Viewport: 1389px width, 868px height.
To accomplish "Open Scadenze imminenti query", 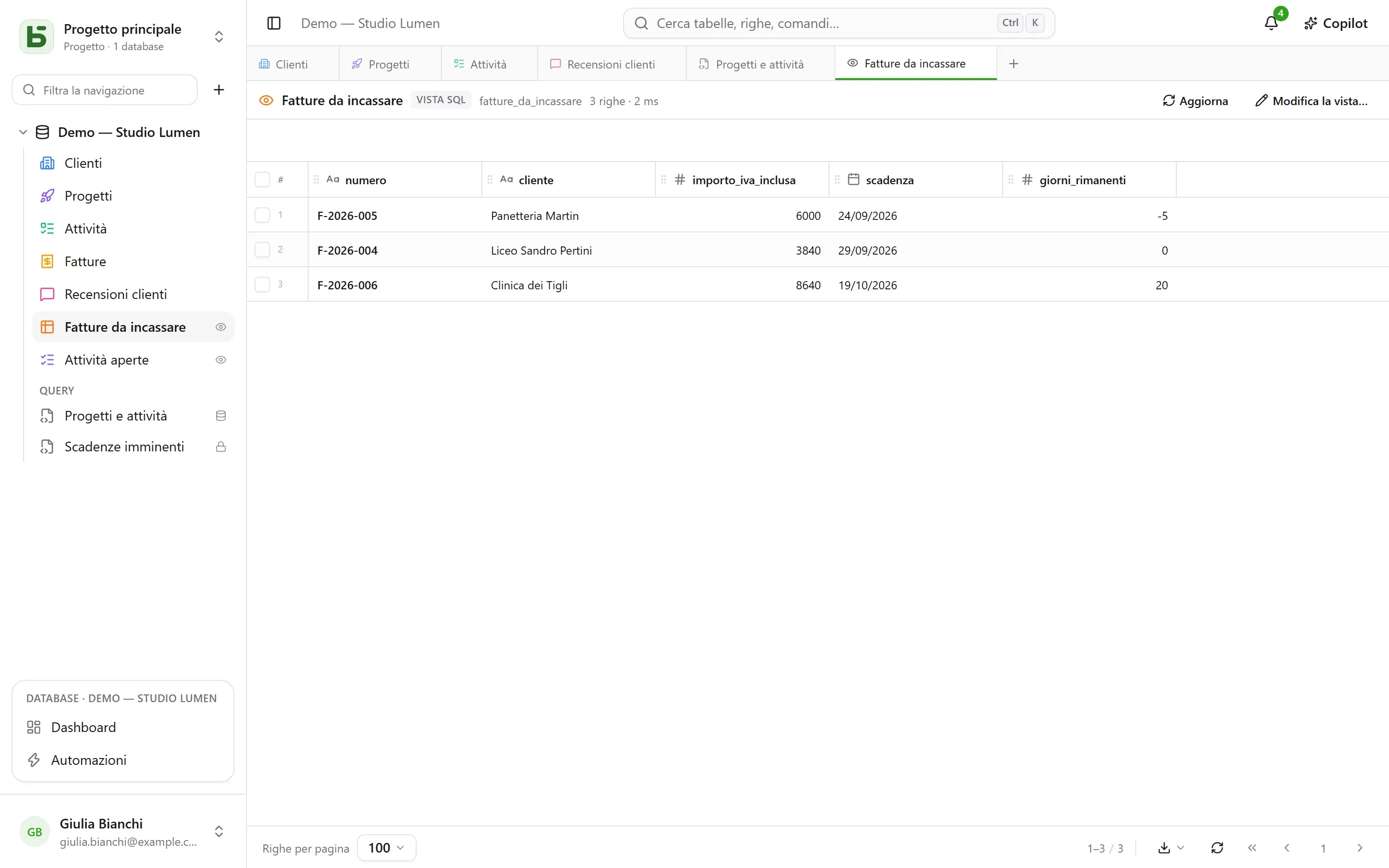I will click(x=133, y=447).
